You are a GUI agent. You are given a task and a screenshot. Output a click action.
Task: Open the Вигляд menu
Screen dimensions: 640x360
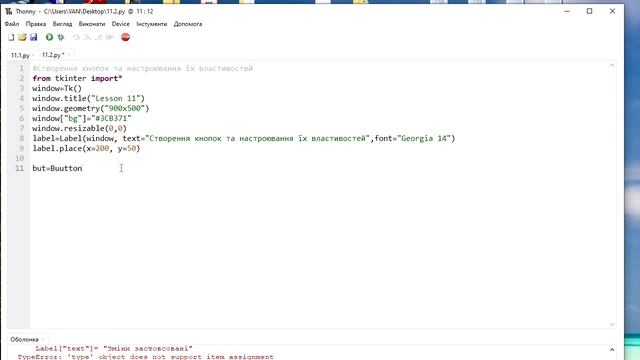[x=62, y=24]
